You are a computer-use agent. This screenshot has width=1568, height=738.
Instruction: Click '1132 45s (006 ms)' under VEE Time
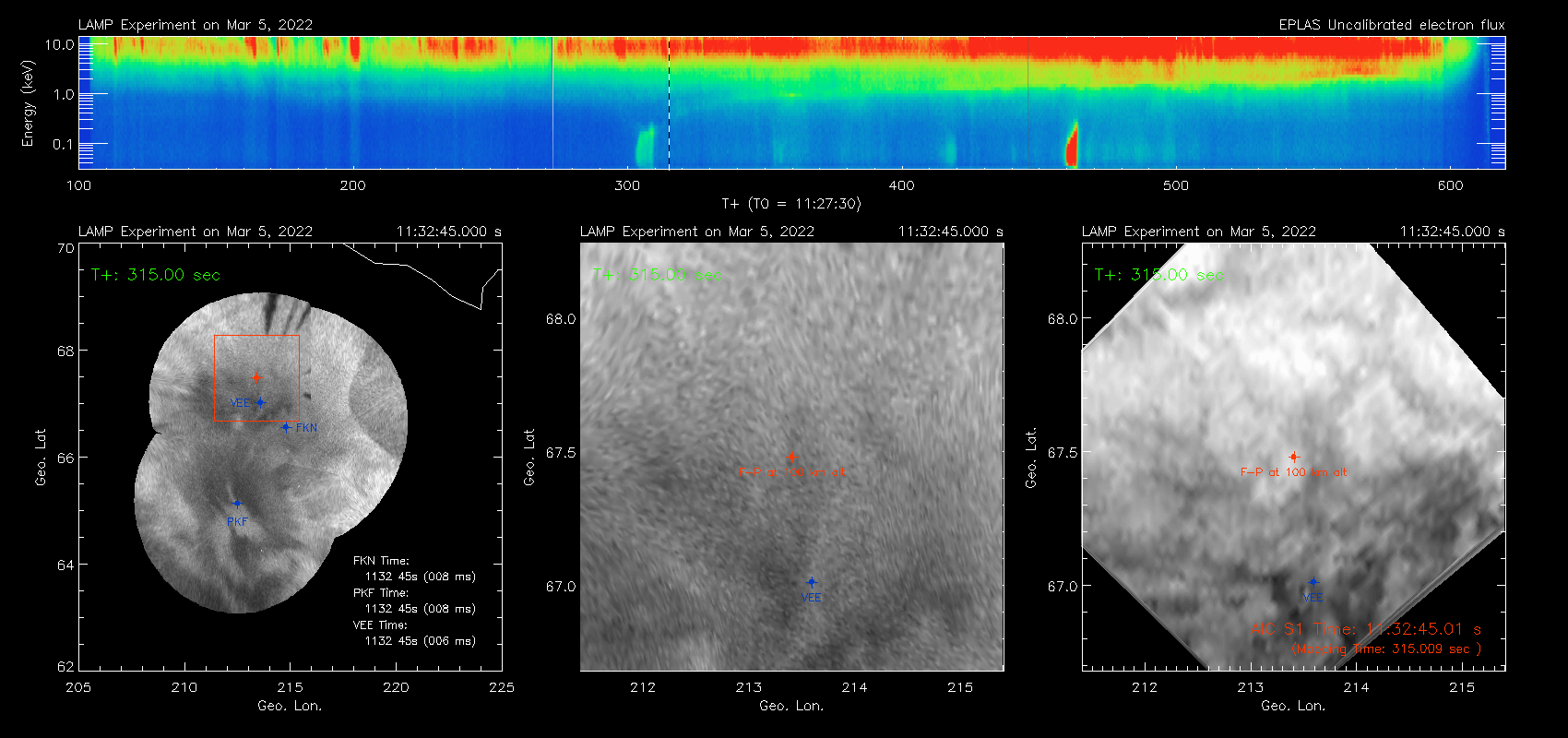point(421,641)
